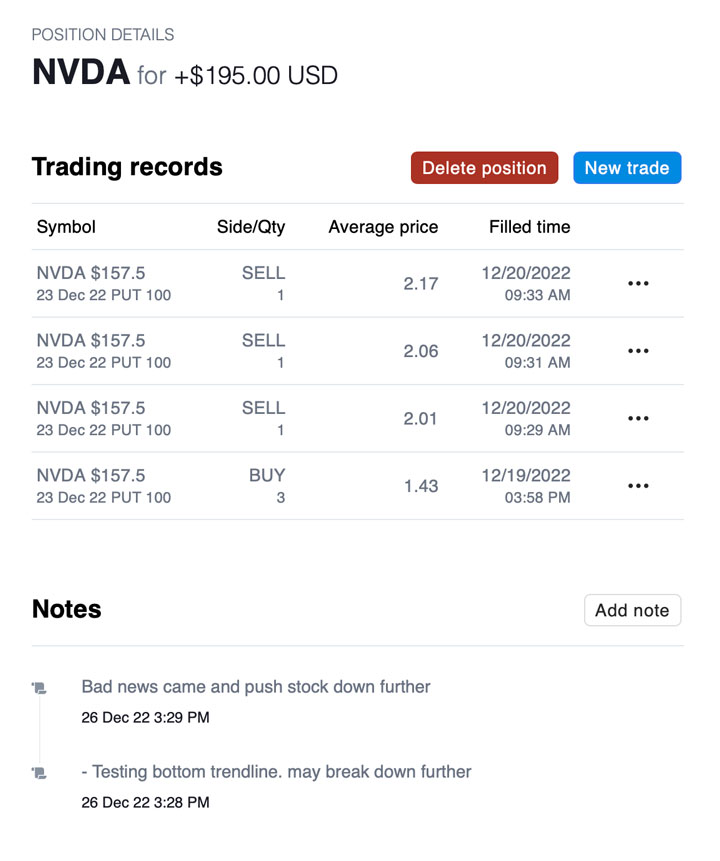Click filled time 12/20/2022 09:29 AM
The width and height of the screenshot is (720, 861).
click(526, 418)
